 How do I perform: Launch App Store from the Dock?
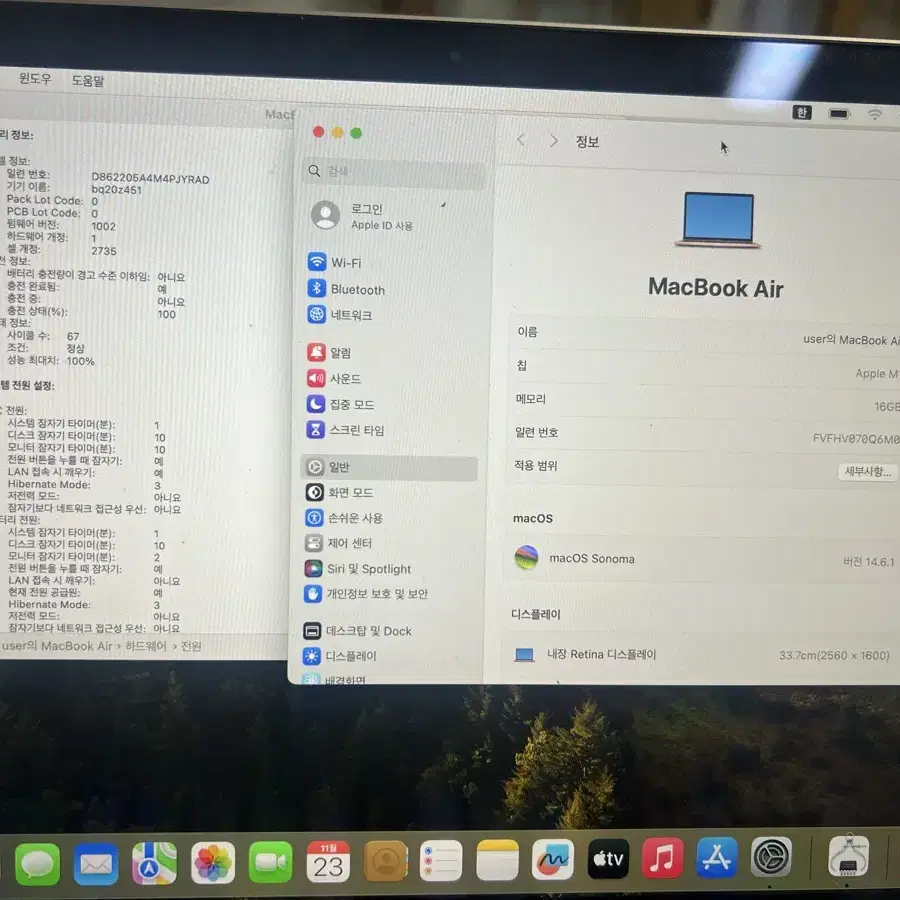point(717,858)
